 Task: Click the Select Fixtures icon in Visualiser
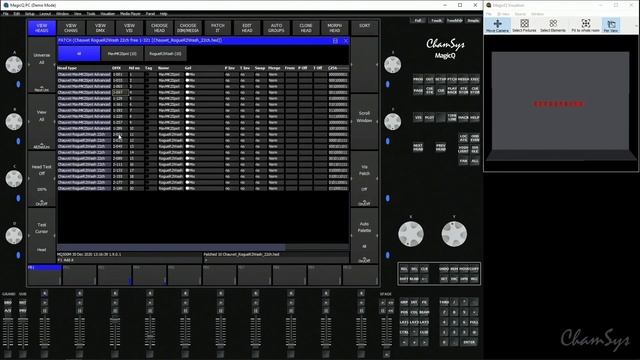[x=524, y=25]
